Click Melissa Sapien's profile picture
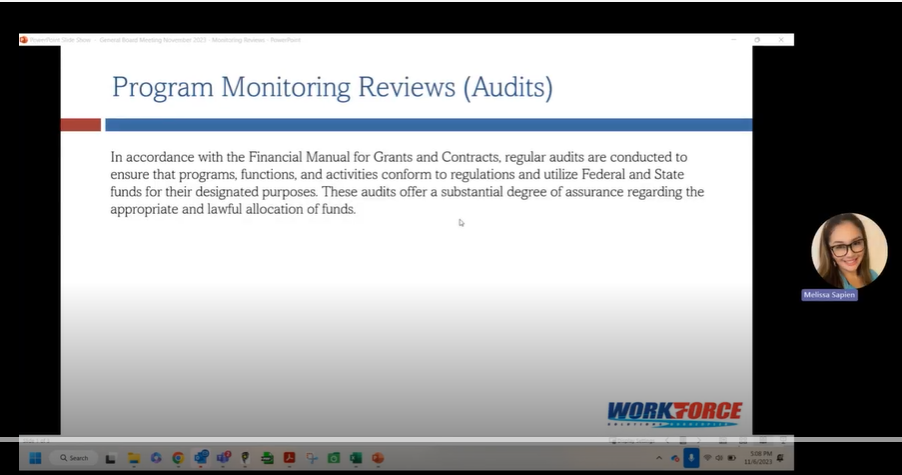Screen dimensions: 902x475 pyautogui.click(x=849, y=251)
